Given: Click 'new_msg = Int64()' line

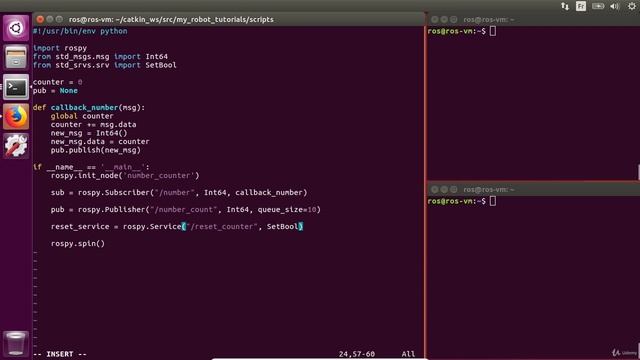Looking at the screenshot, I should coord(89,133).
